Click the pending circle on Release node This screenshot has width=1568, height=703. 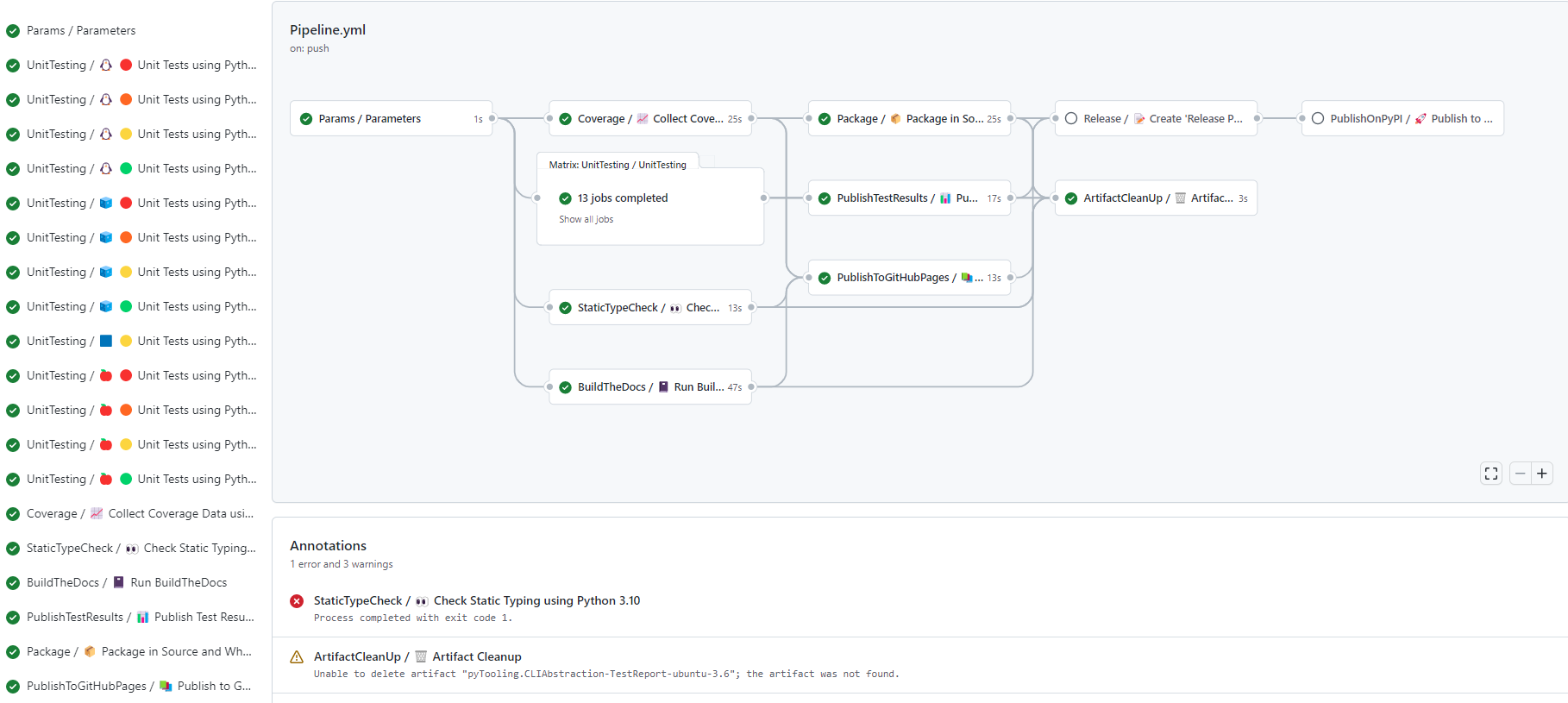1071,119
